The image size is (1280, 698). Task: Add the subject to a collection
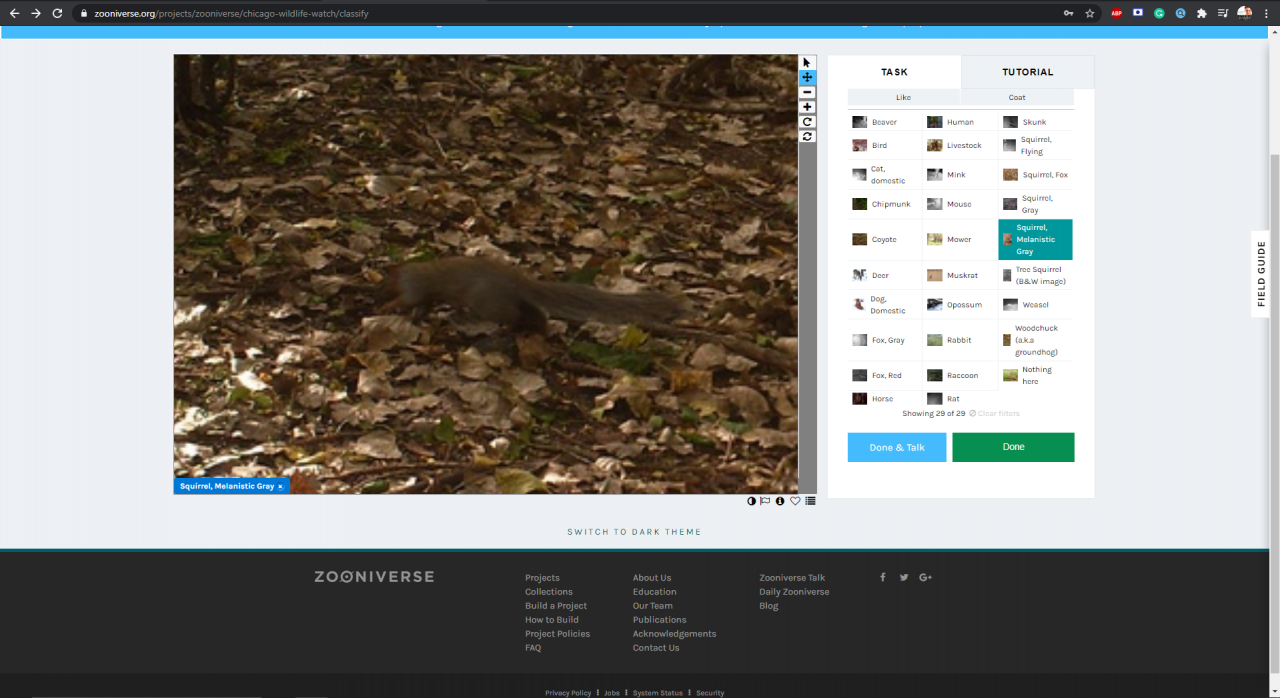810,501
